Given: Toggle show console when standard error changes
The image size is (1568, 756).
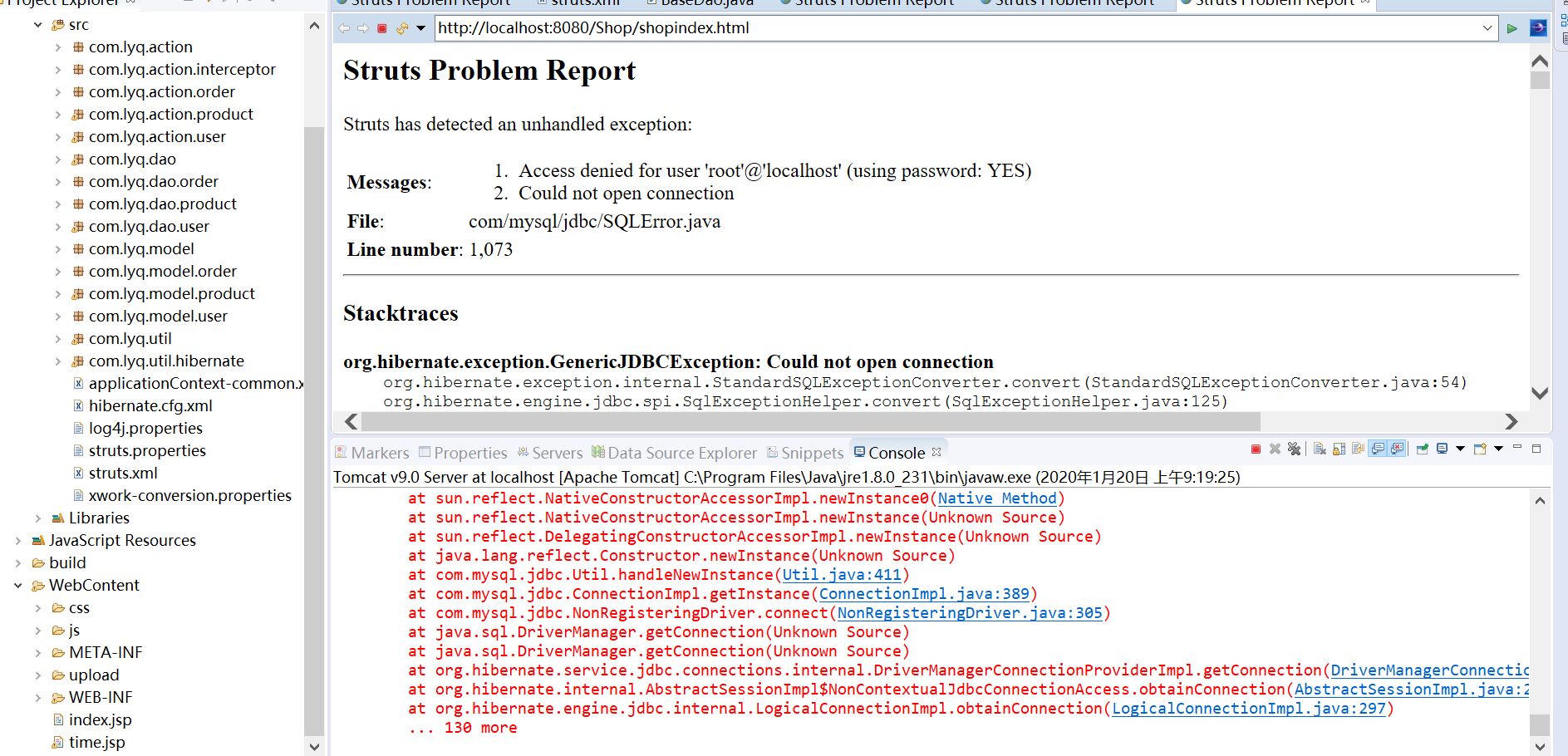Looking at the screenshot, I should tap(1397, 449).
